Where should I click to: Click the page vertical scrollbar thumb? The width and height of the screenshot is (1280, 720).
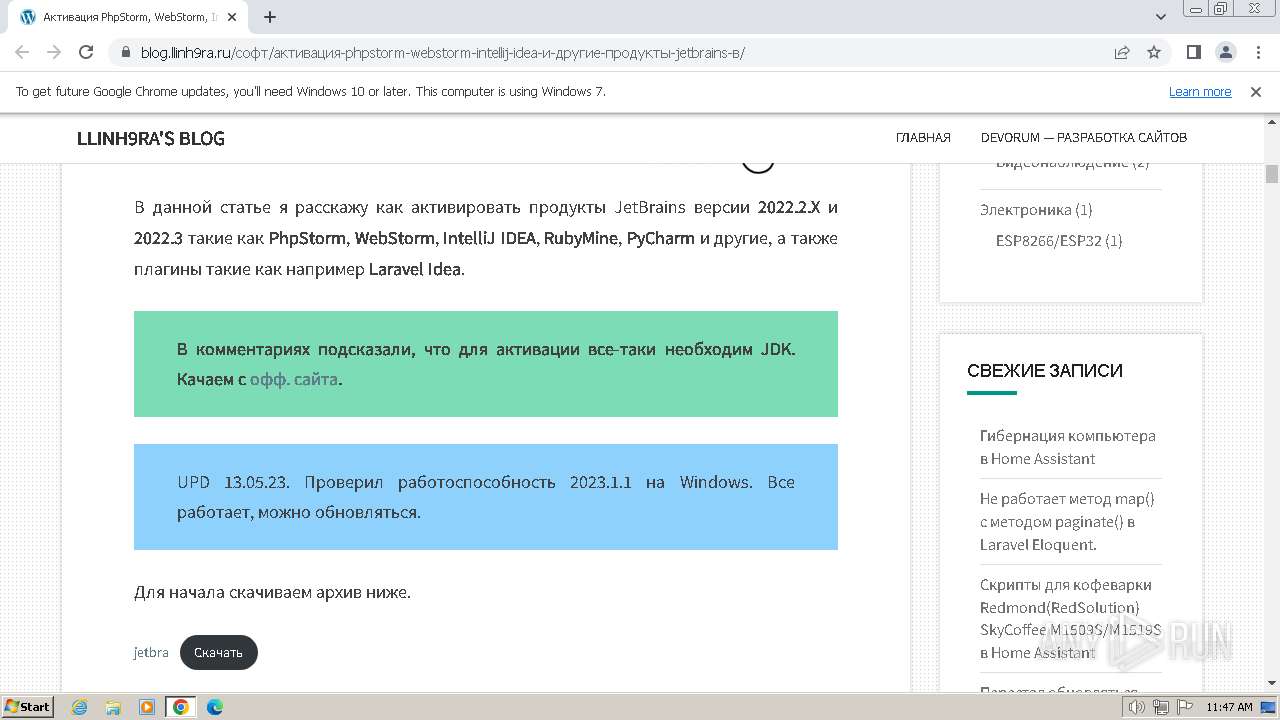1272,174
